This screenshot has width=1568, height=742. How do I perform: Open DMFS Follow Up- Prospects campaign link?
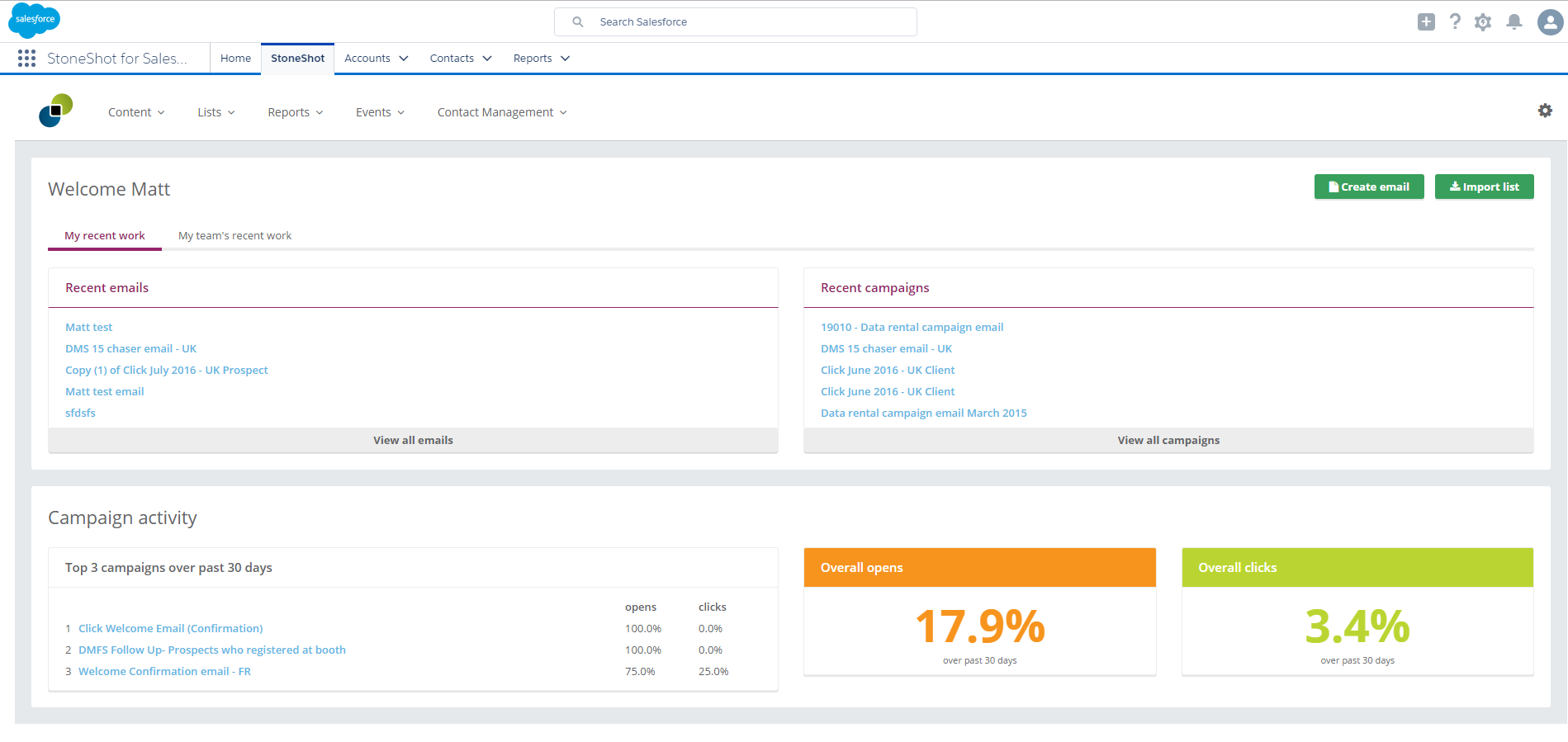[x=212, y=650]
